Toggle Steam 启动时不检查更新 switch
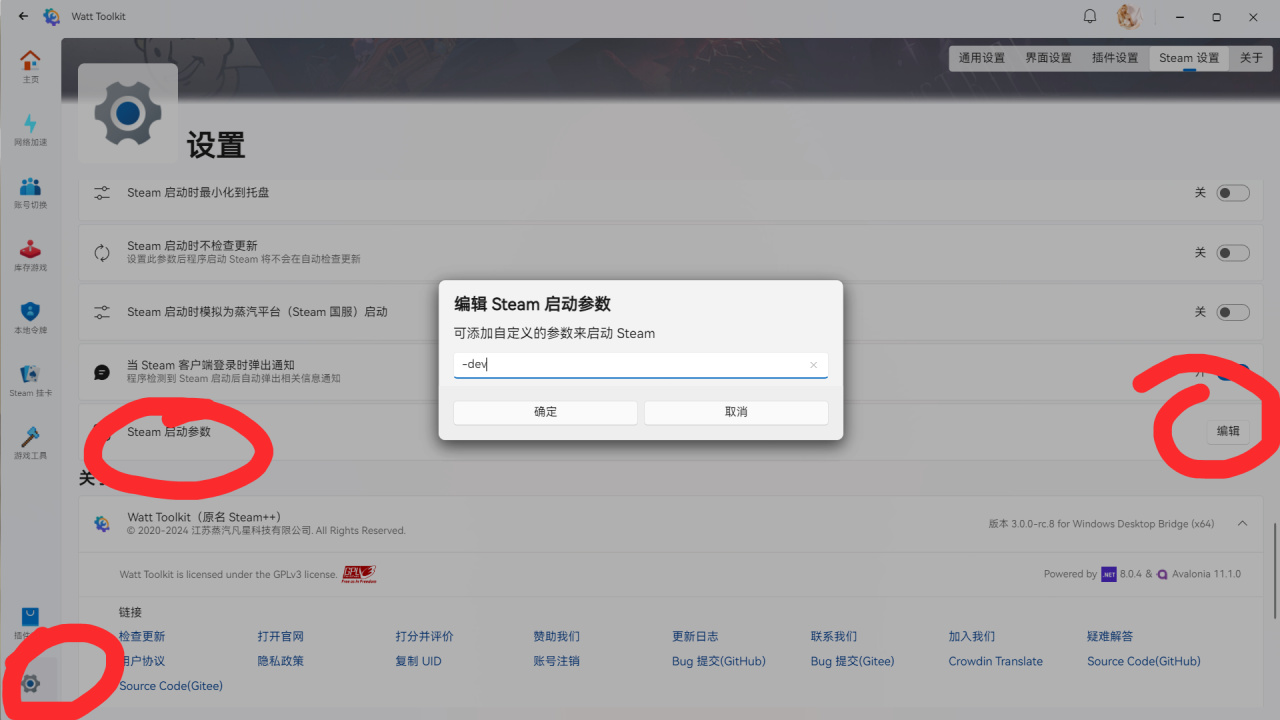 [x=1233, y=253]
